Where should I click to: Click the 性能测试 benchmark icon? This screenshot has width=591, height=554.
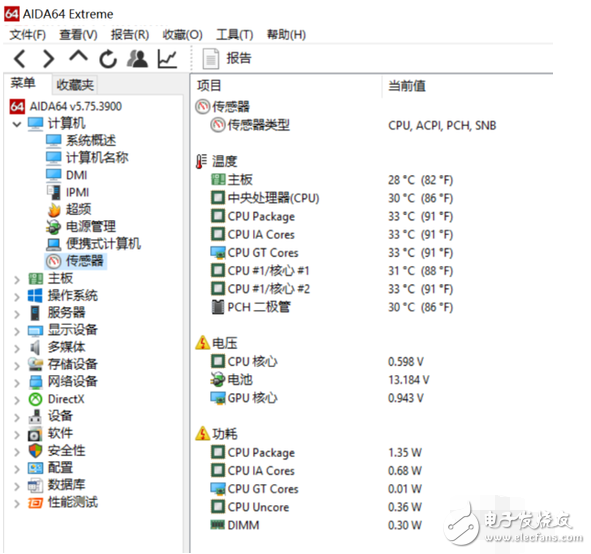click(35, 503)
